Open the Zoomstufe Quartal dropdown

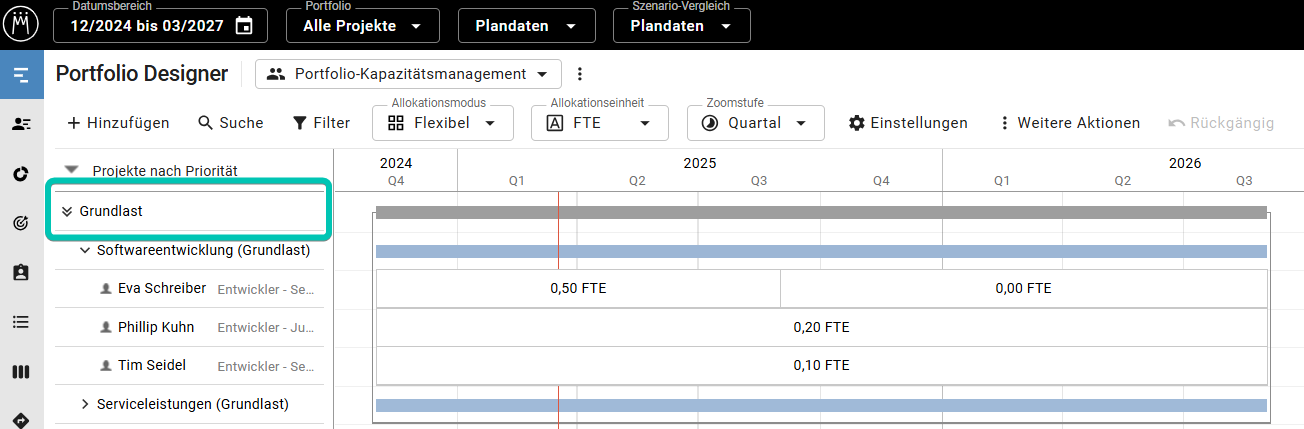point(755,123)
